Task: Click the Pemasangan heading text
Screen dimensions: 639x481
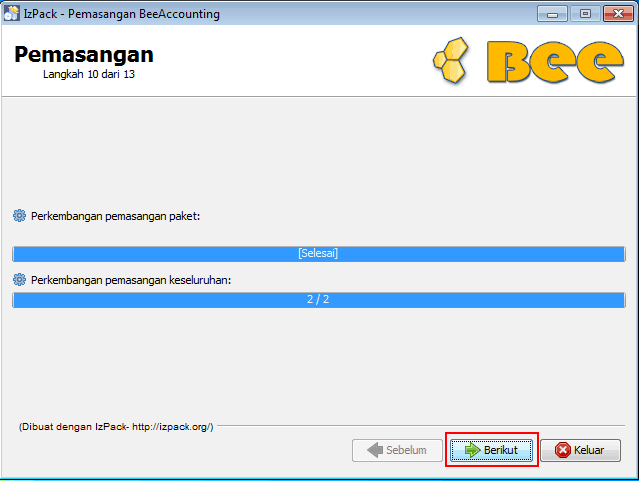Action: [x=84, y=55]
